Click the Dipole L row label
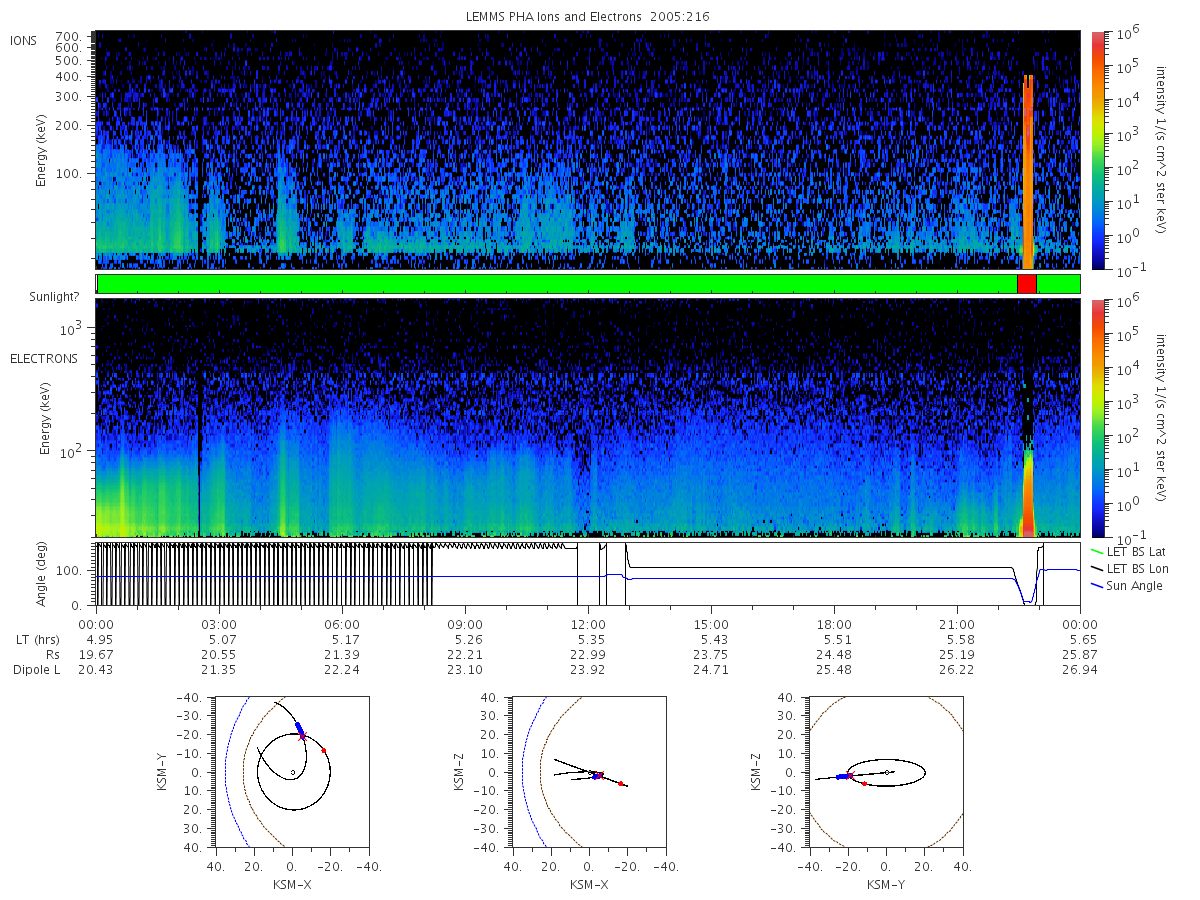 37,669
